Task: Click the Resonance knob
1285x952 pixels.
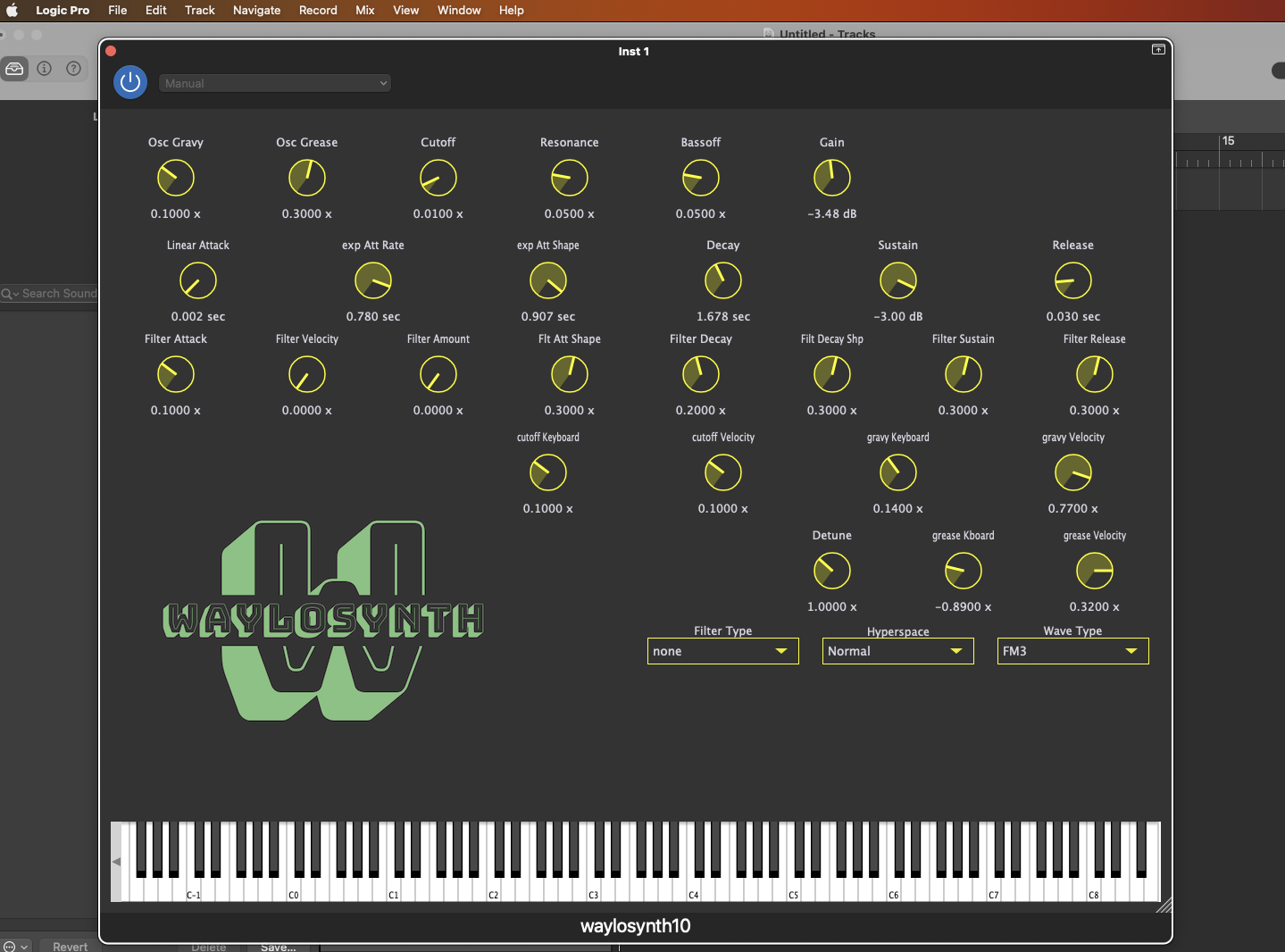Action: pos(570,178)
